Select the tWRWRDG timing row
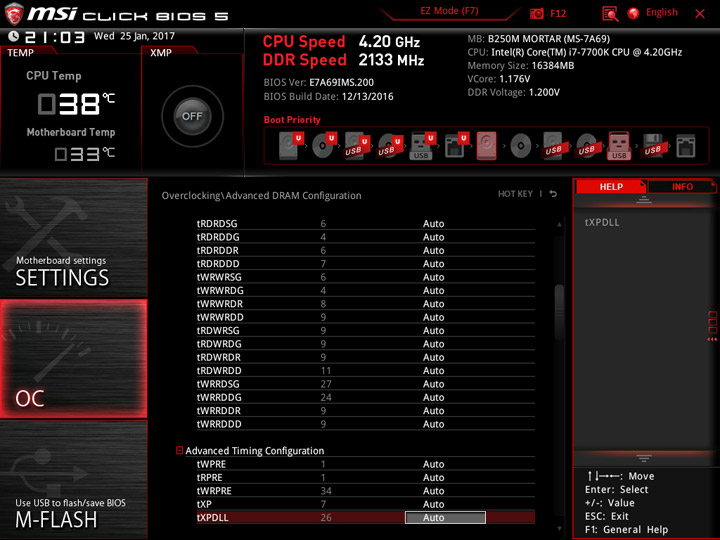This screenshot has width=720, height=540. click(x=366, y=290)
